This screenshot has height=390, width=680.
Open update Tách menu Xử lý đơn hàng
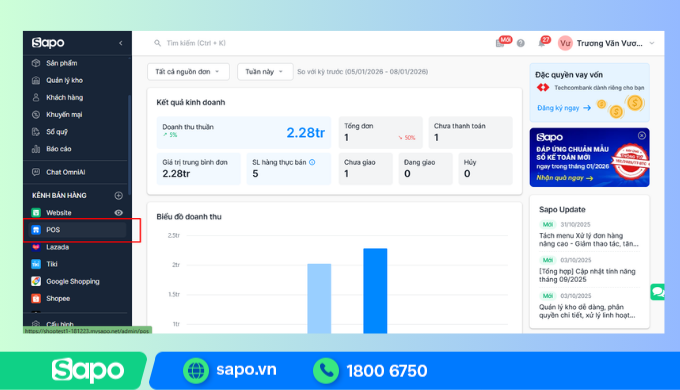588,239
